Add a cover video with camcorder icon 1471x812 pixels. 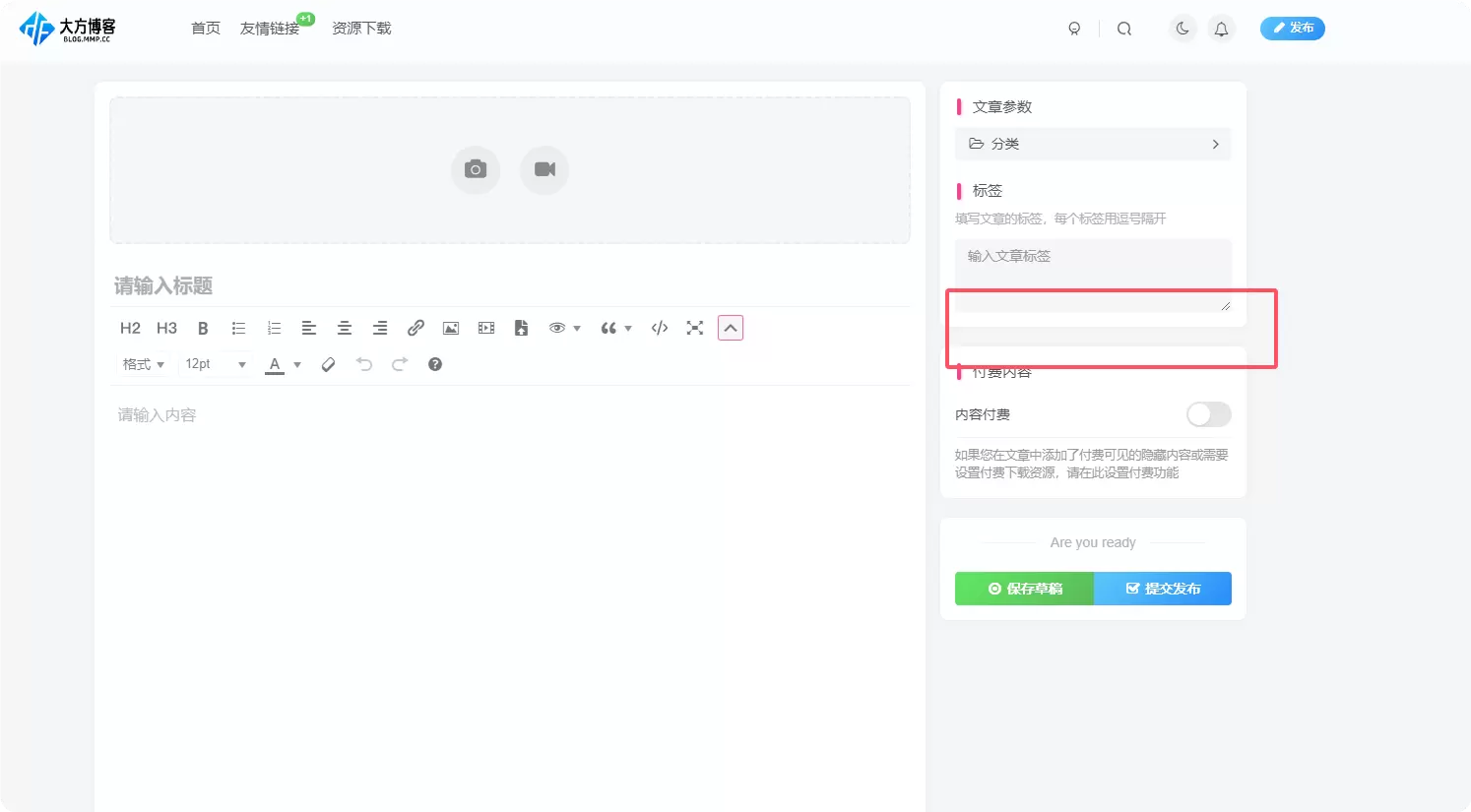coord(544,169)
